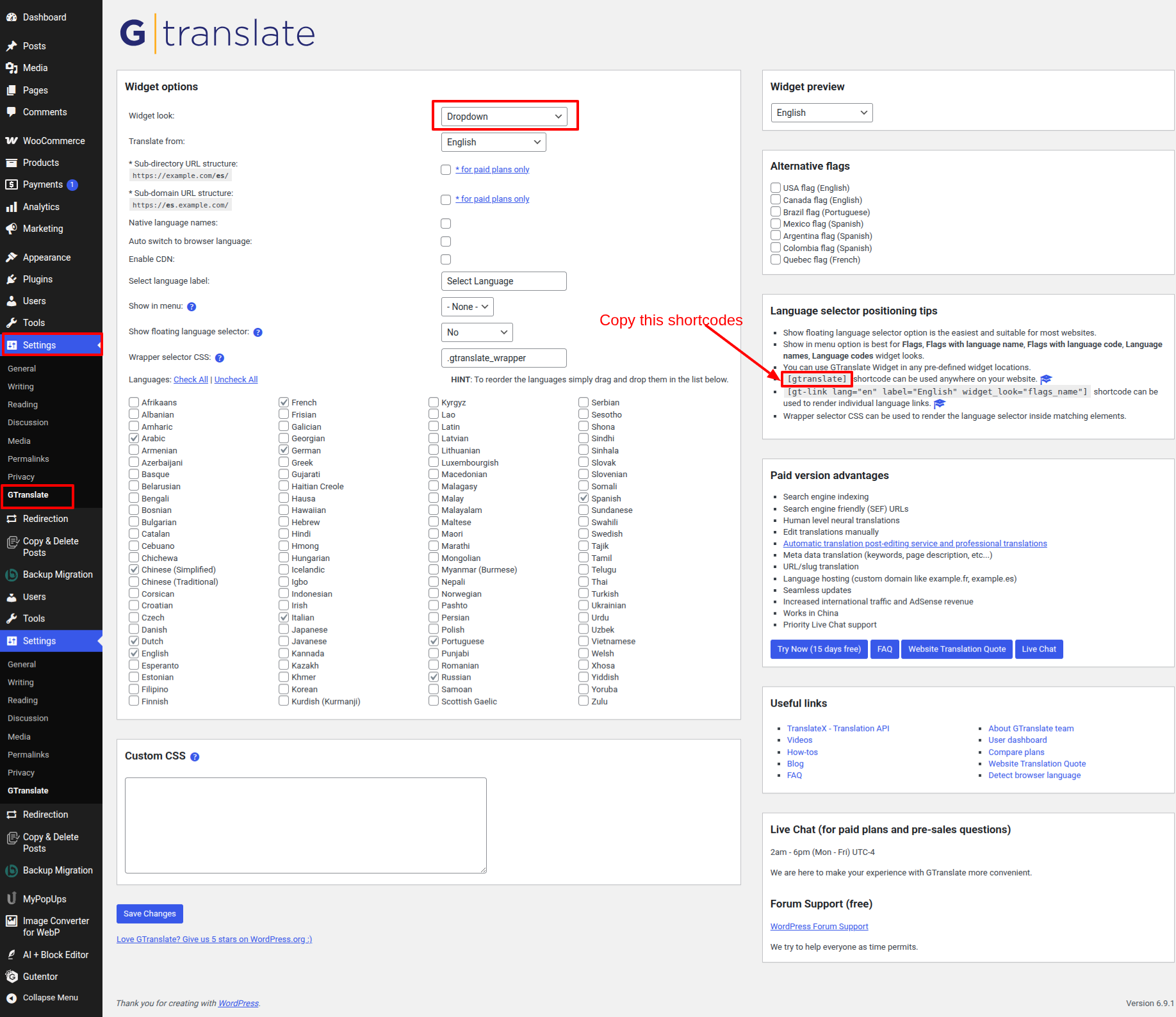Viewport: 1176px width, 1017px height.
Task: Click the Try Now (15 days free) button
Action: [819, 649]
